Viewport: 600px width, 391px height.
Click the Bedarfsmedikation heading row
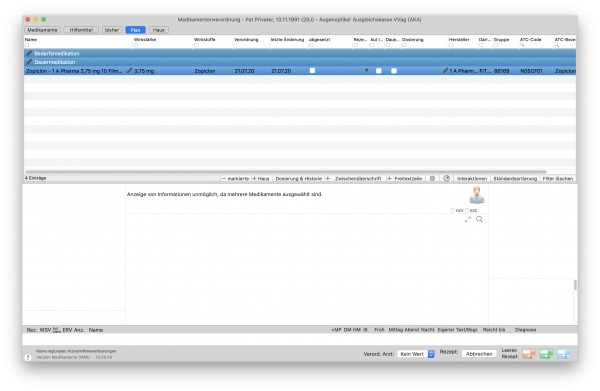(x=300, y=53)
